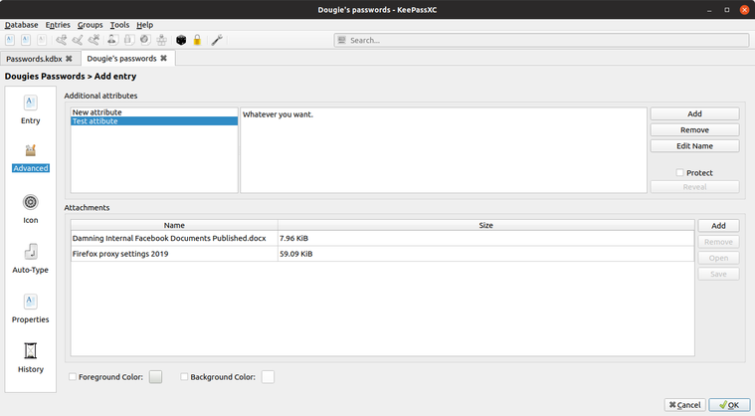Toggle the Background Color checkbox
755x416 pixels.
click(x=184, y=377)
